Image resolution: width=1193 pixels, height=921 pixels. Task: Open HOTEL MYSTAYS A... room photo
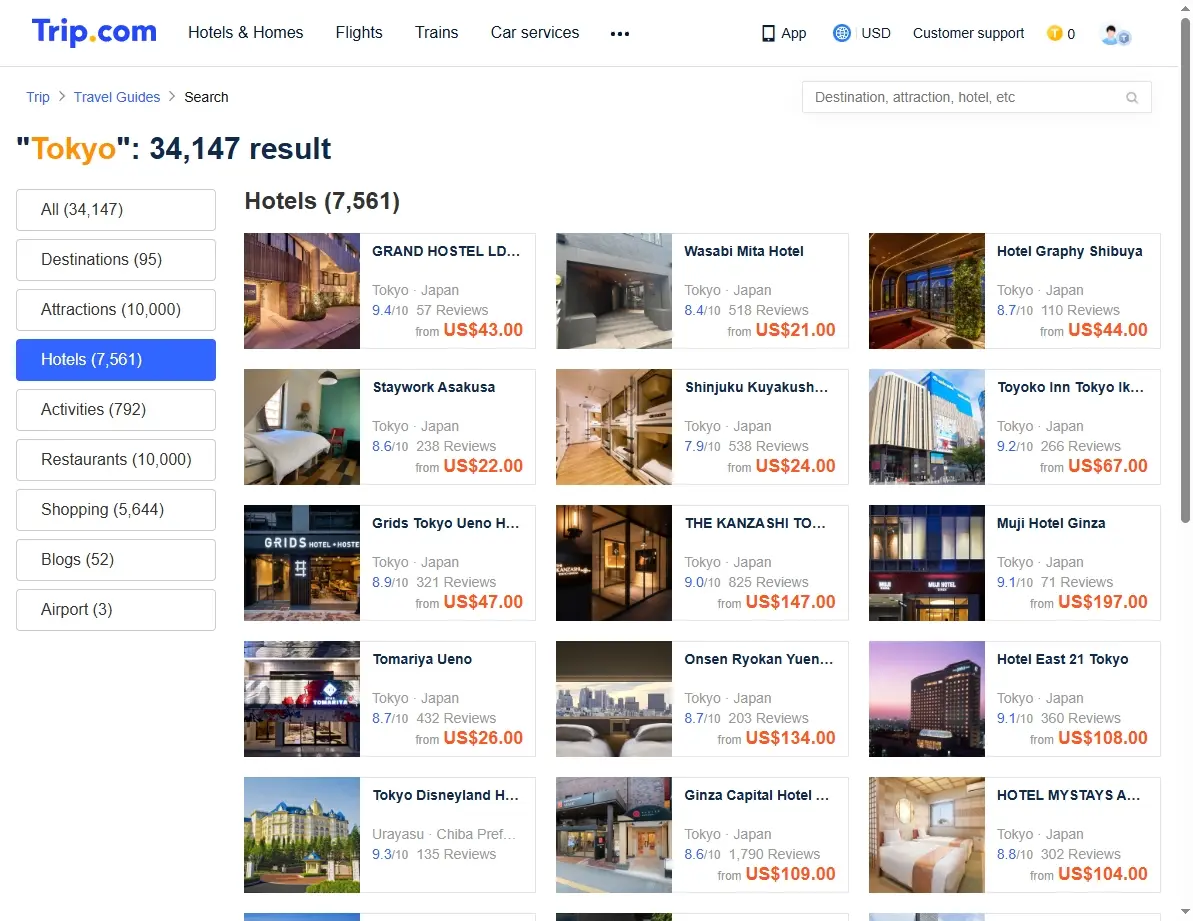[x=927, y=834]
